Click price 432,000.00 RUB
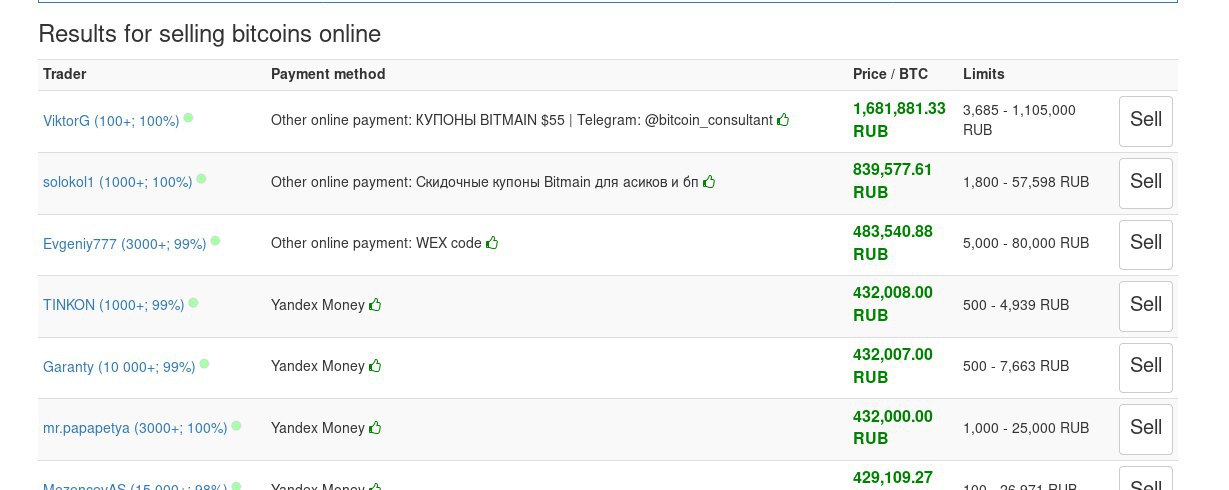 (x=893, y=427)
